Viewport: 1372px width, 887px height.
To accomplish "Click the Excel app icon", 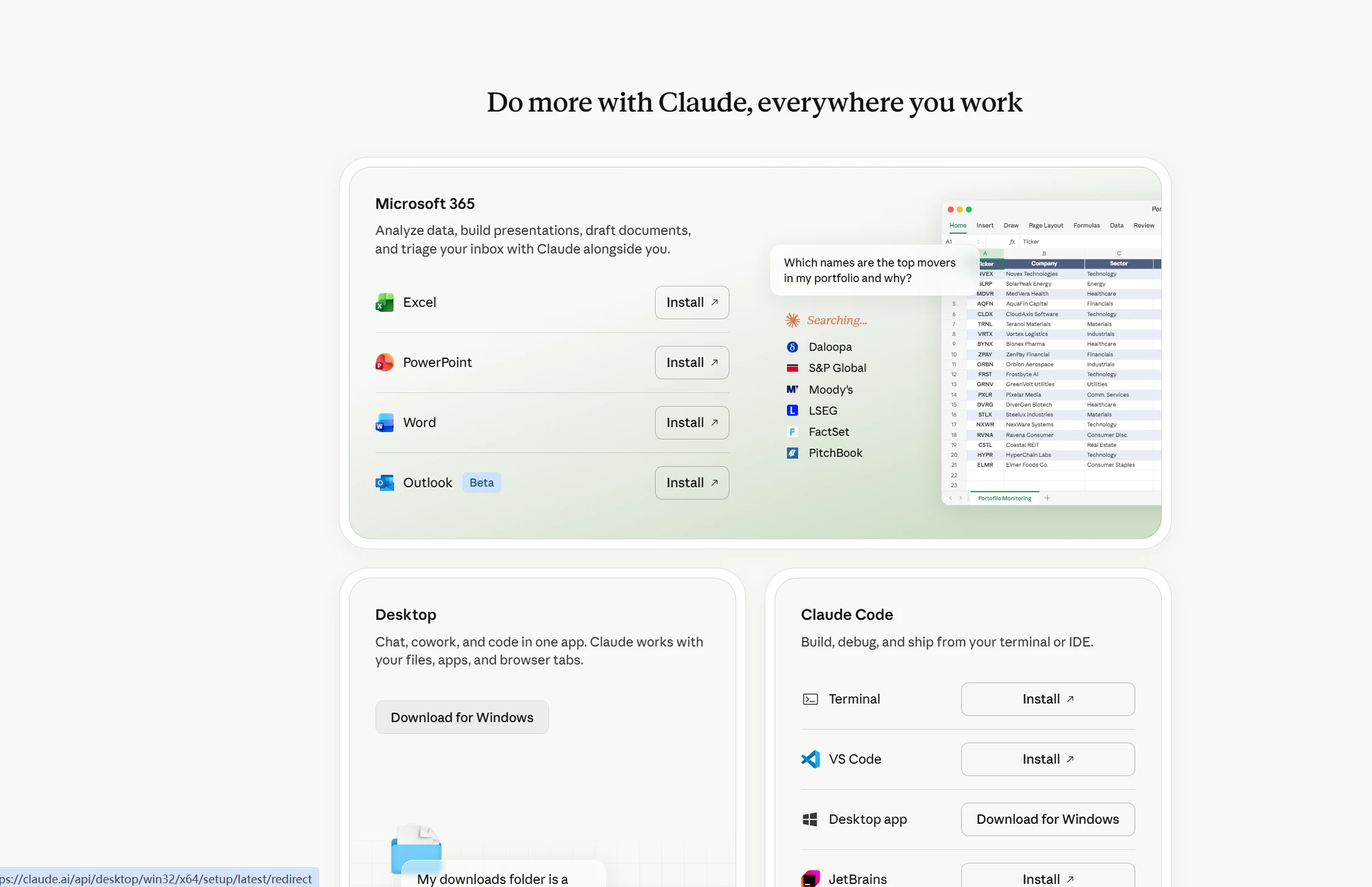I will coord(384,302).
